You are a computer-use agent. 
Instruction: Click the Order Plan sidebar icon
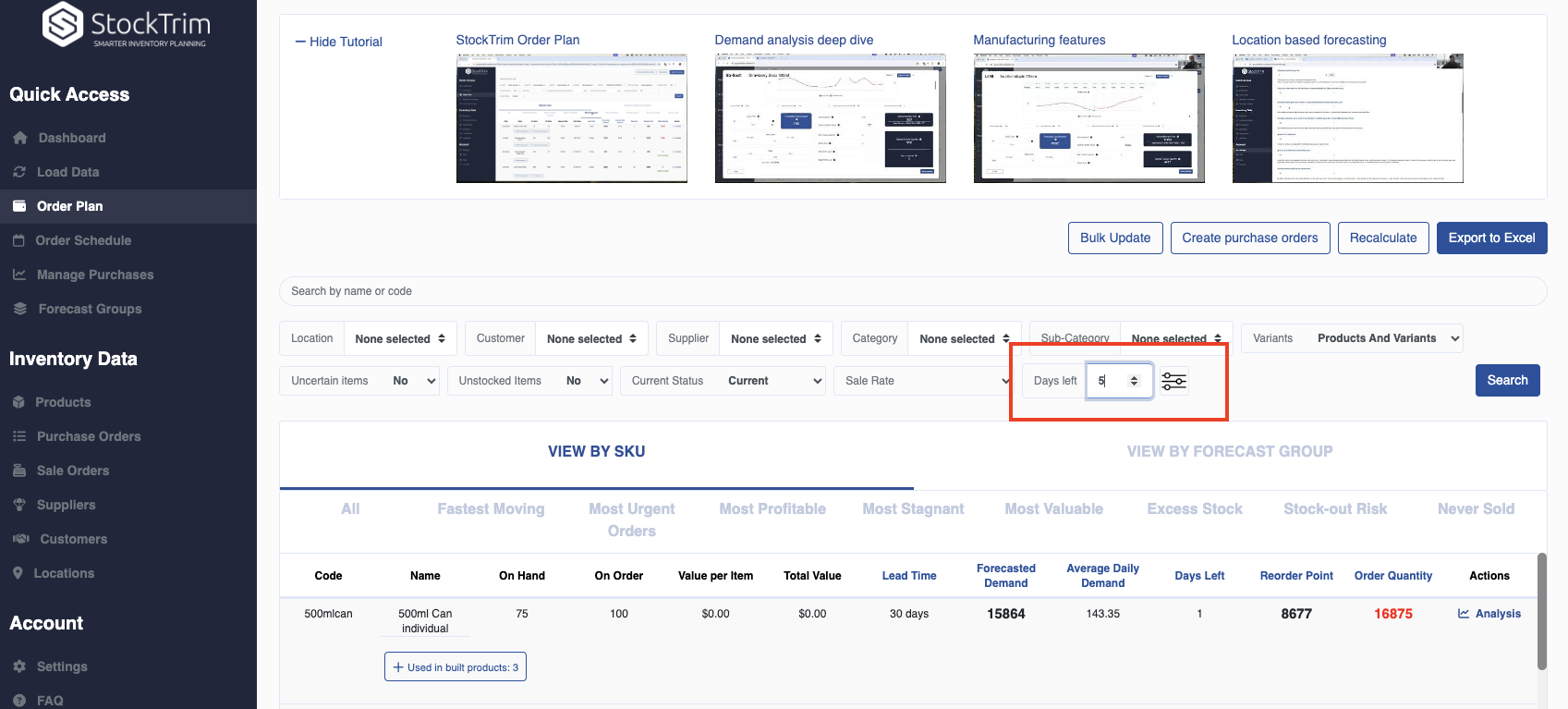click(19, 206)
